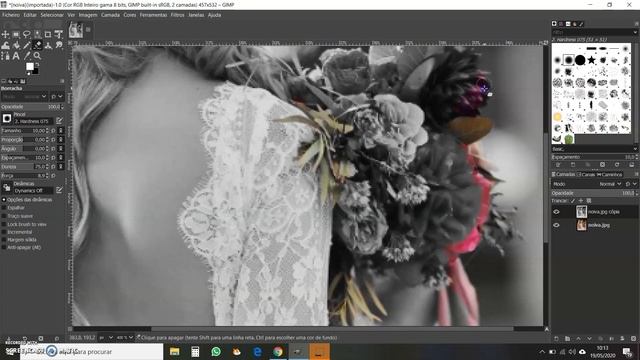Edit the brush 2. Hardness 075
The height and width of the screenshot is (360, 640).
click(x=59, y=120)
